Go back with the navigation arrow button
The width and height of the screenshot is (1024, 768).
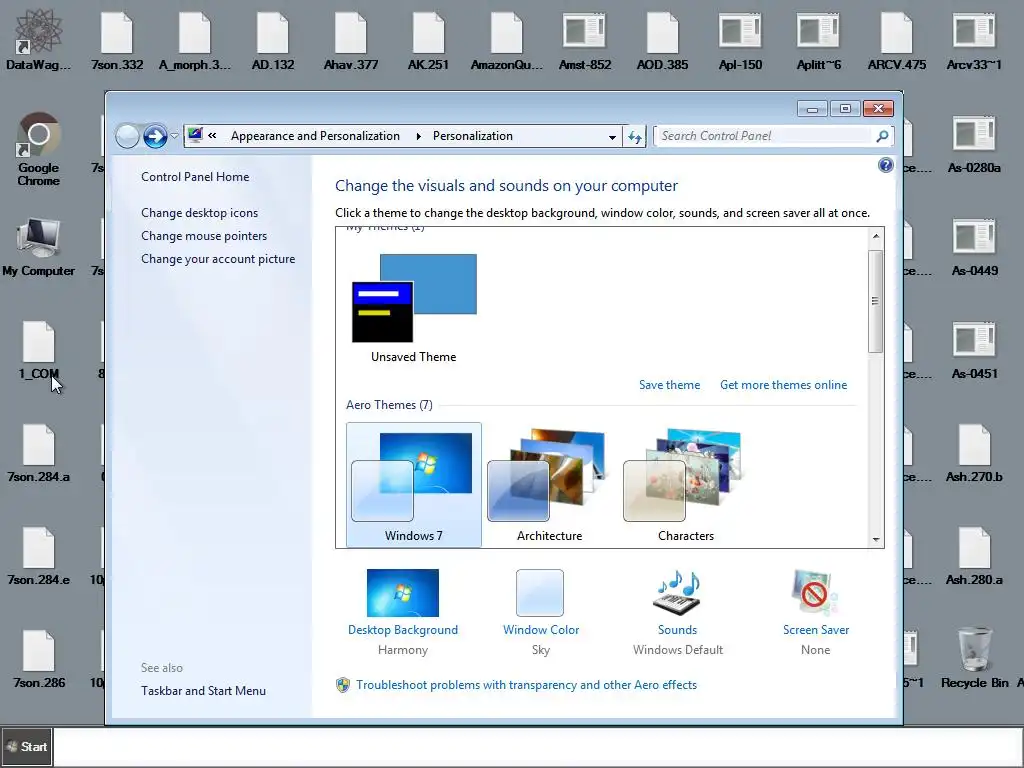click(x=127, y=136)
